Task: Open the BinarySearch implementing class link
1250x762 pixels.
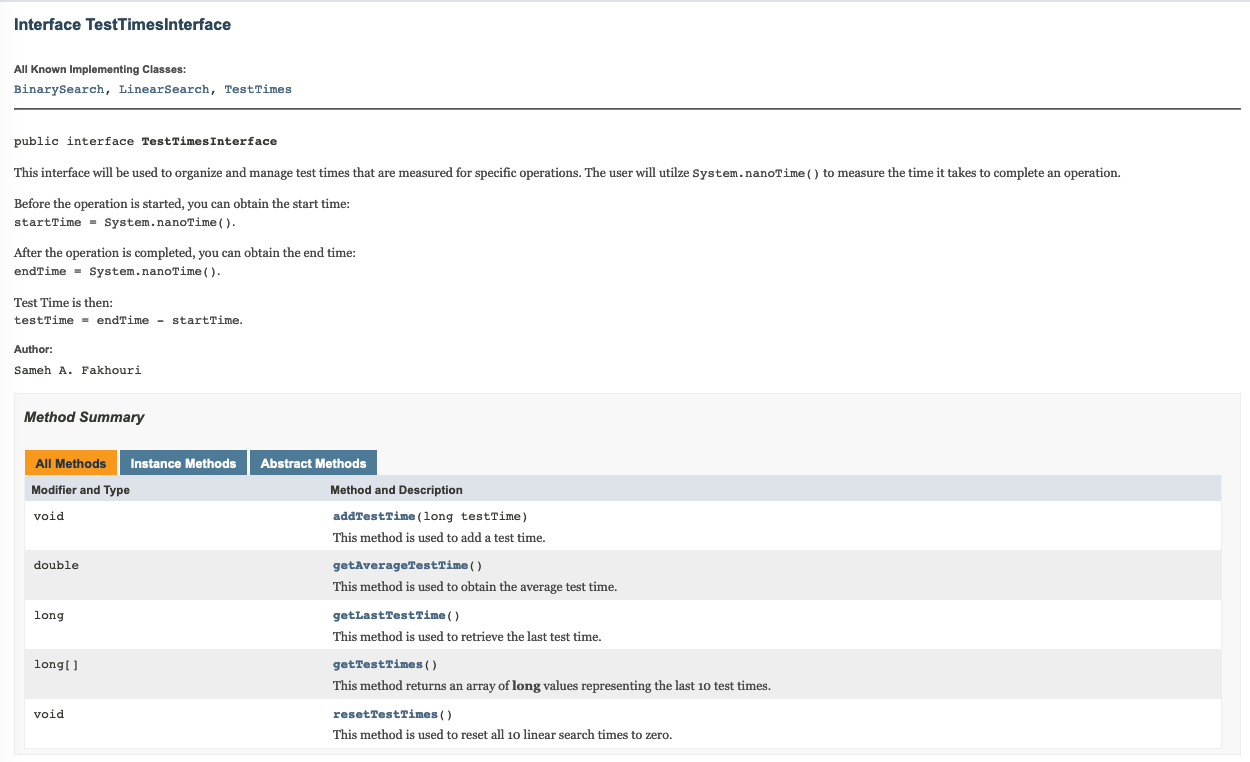Action: tap(59, 89)
